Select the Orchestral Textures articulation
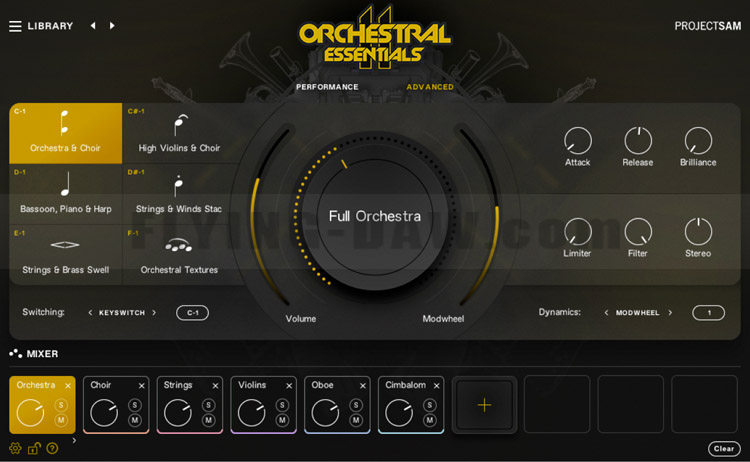Screen dimensions: 750x462 pos(179,255)
